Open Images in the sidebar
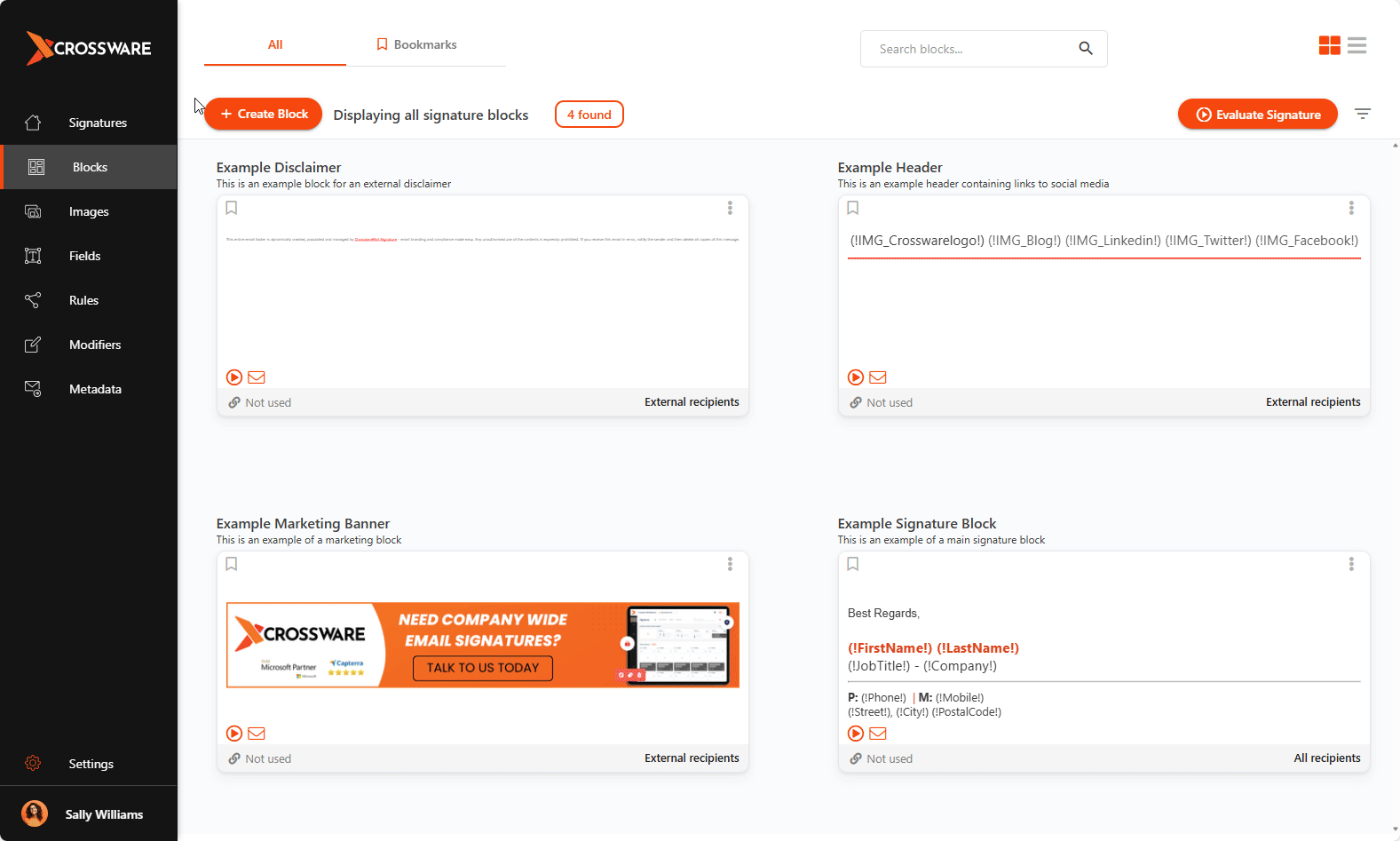Viewport: 1400px width, 841px height. pyautogui.click(x=89, y=211)
